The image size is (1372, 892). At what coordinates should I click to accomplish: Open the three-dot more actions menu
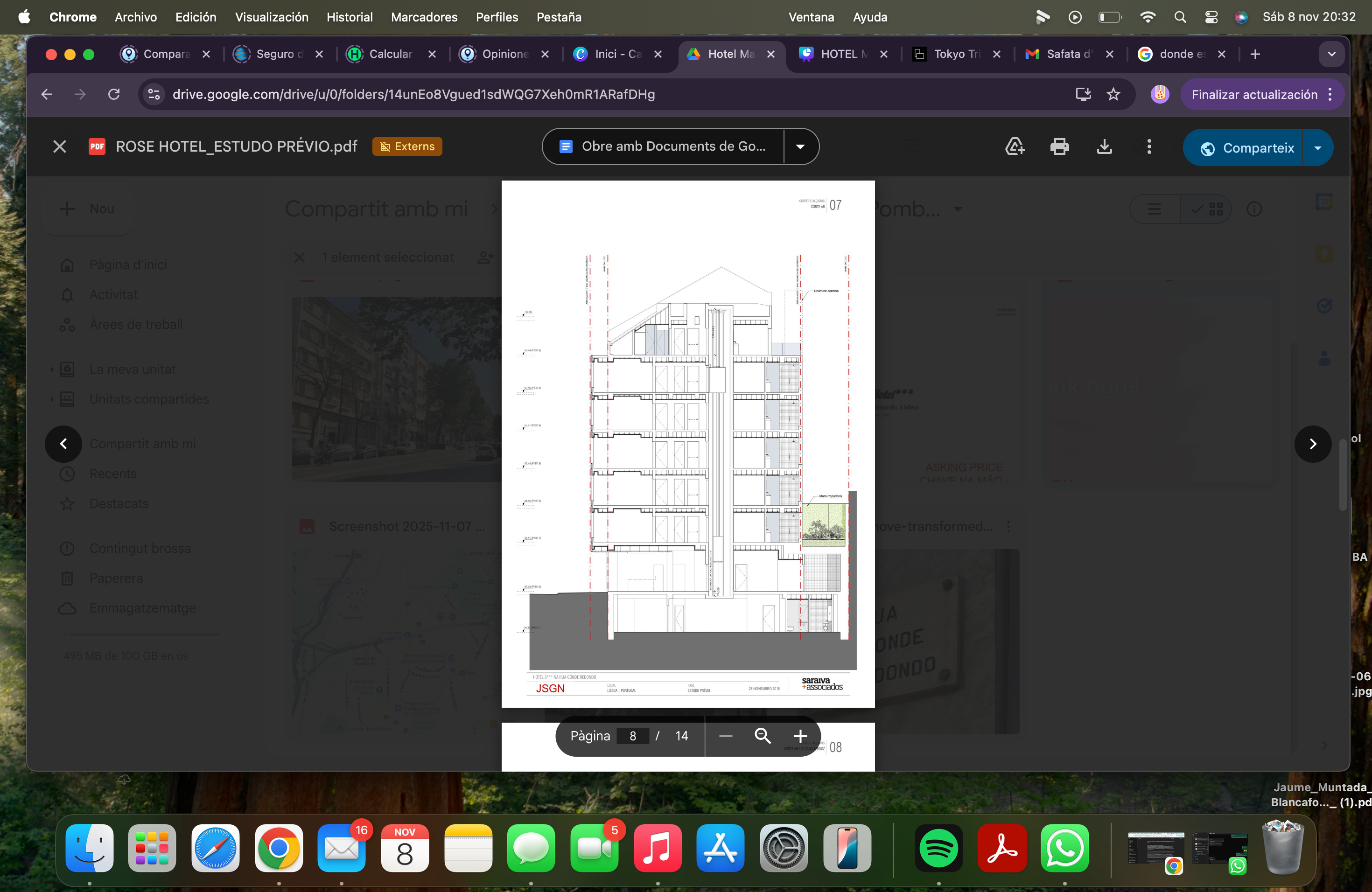click(x=1149, y=147)
